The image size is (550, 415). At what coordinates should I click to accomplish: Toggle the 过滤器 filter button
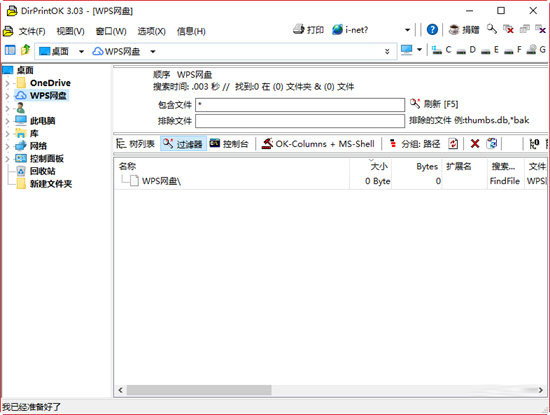click(183, 144)
